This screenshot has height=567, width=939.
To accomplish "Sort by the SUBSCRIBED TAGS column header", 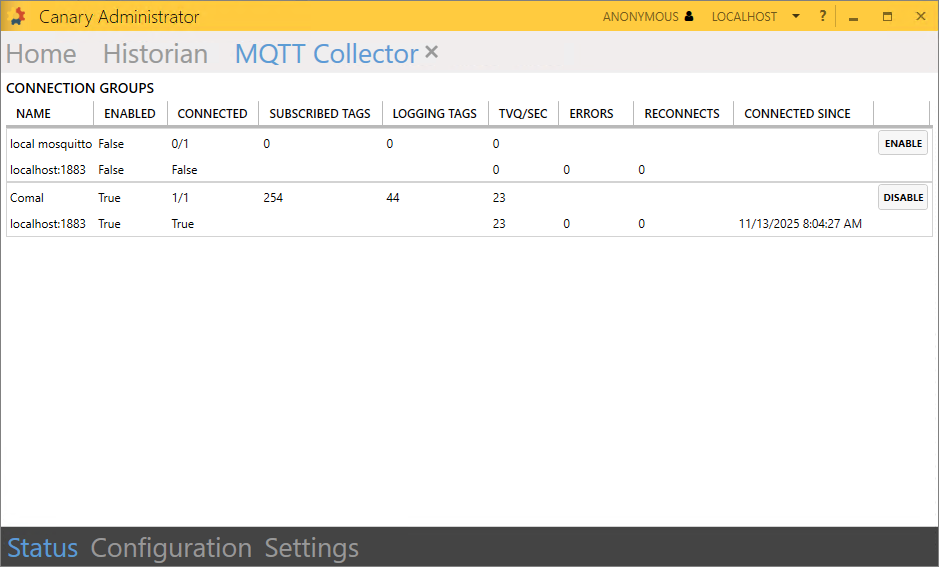I will click(x=320, y=114).
